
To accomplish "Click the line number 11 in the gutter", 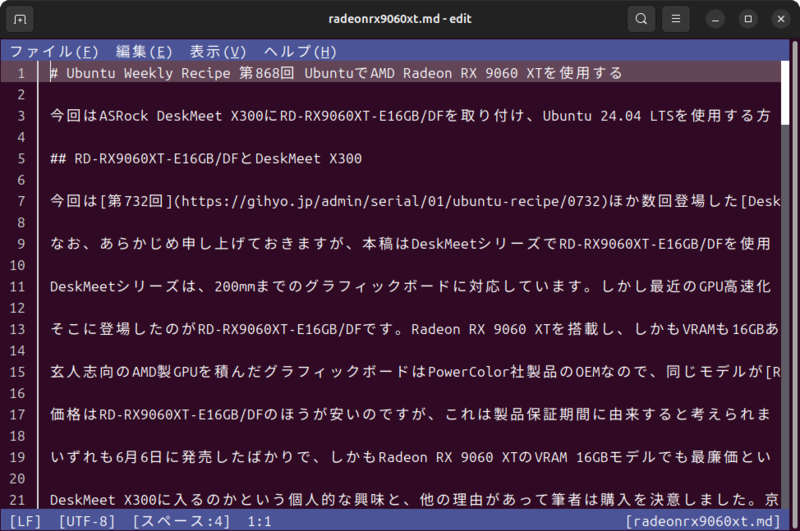I will 19,287.
